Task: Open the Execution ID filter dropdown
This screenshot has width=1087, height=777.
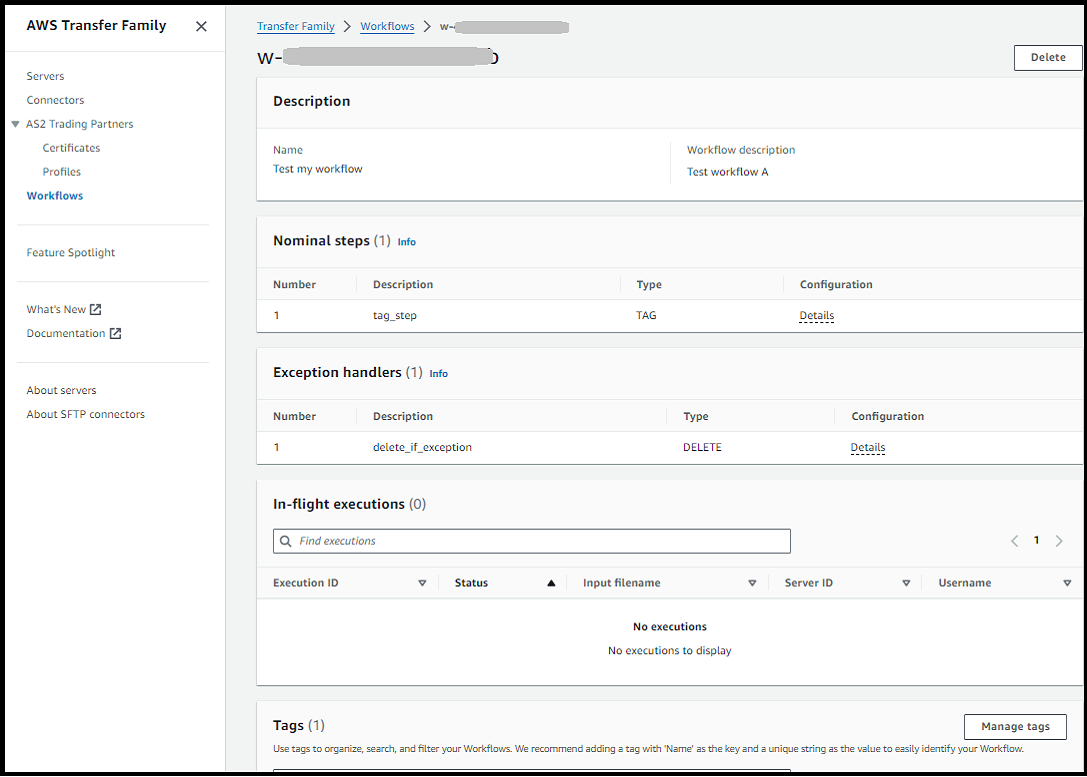Action: click(x=422, y=582)
